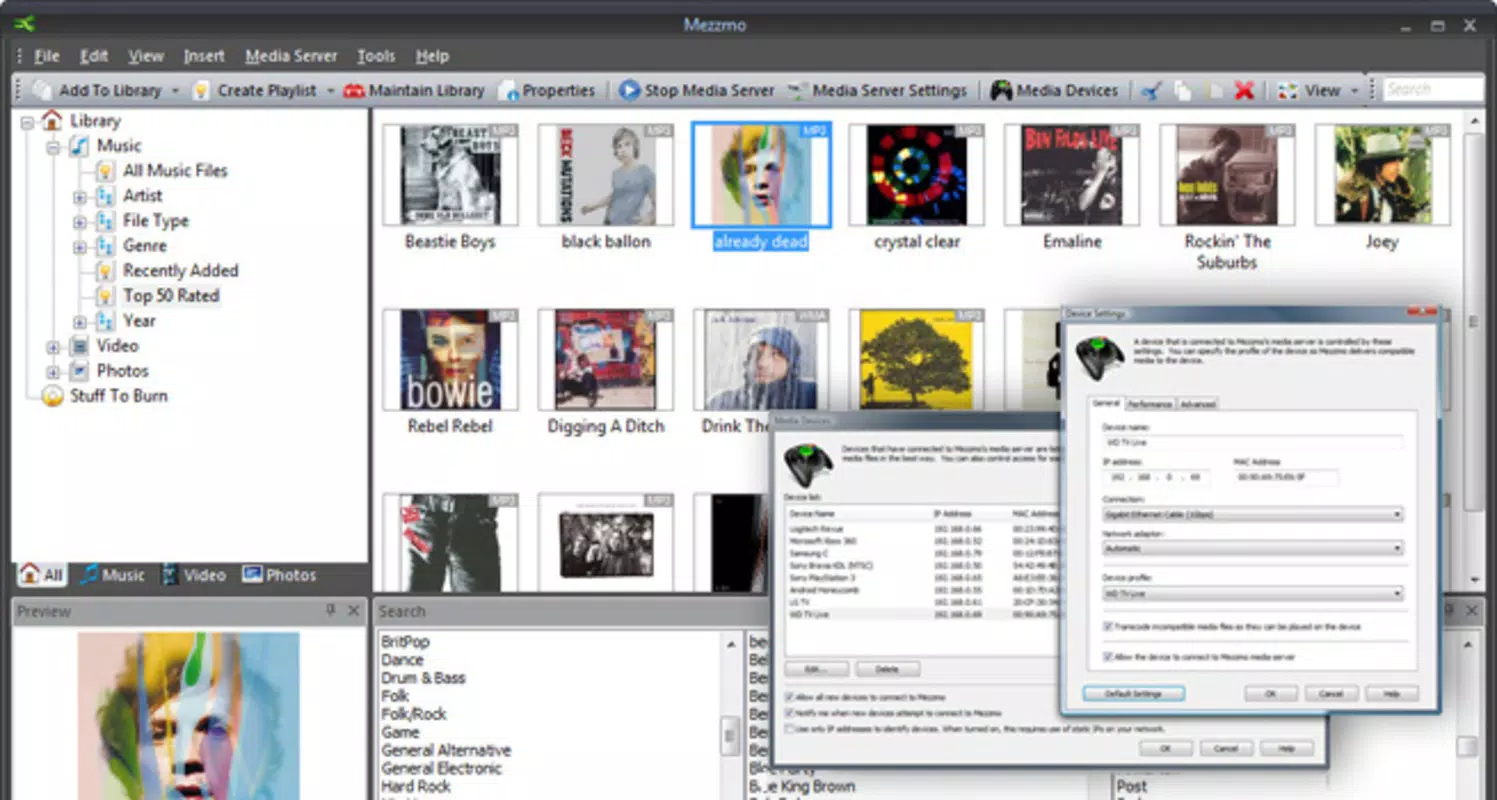The image size is (1497, 800).
Task: Close the Preview panel
Action: [353, 610]
